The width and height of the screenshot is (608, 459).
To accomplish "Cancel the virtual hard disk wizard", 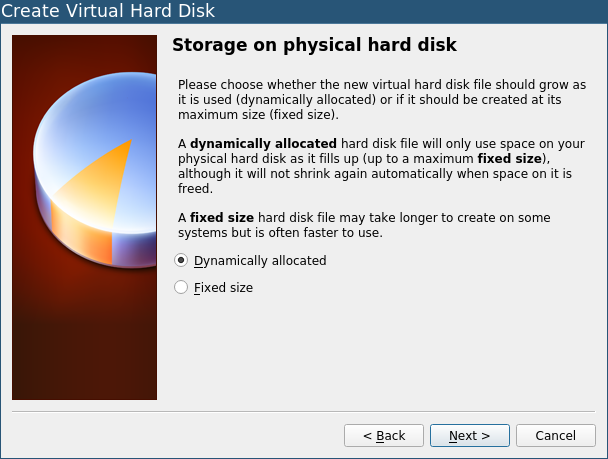I will 556,435.
